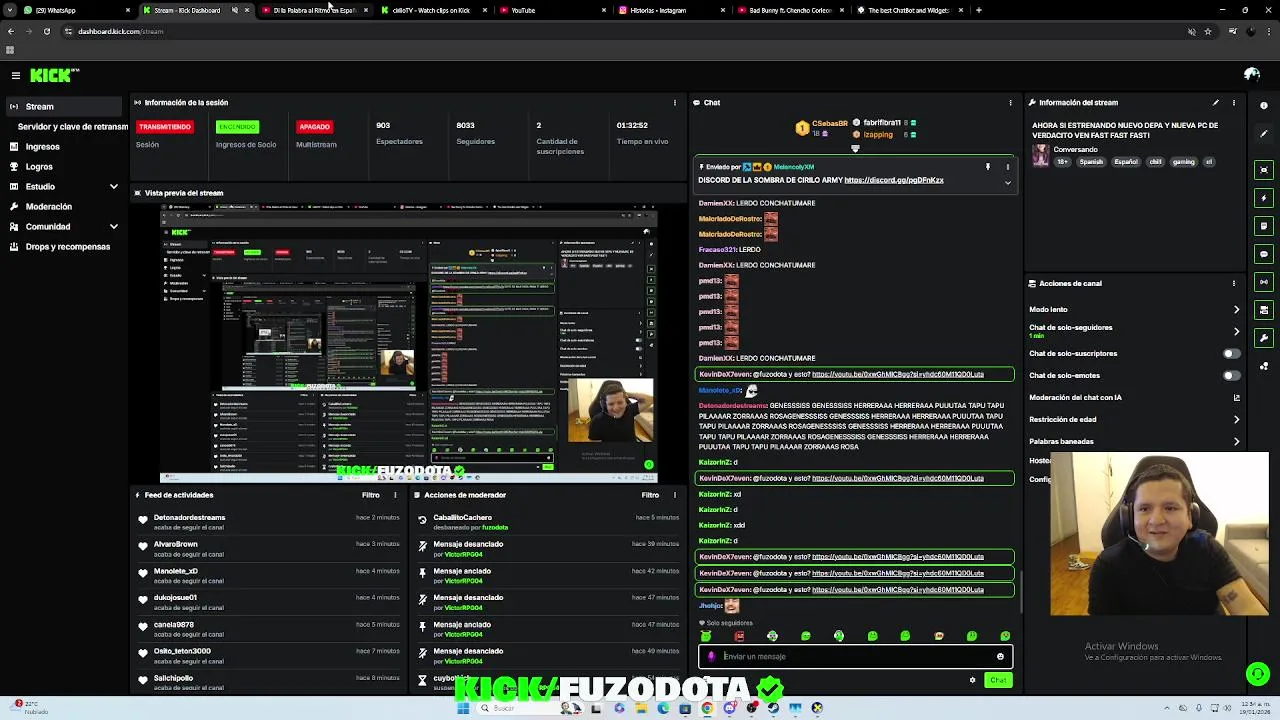Open the Filtro dropdown in Feed de actividades
This screenshot has height=720, width=1280.
371,495
